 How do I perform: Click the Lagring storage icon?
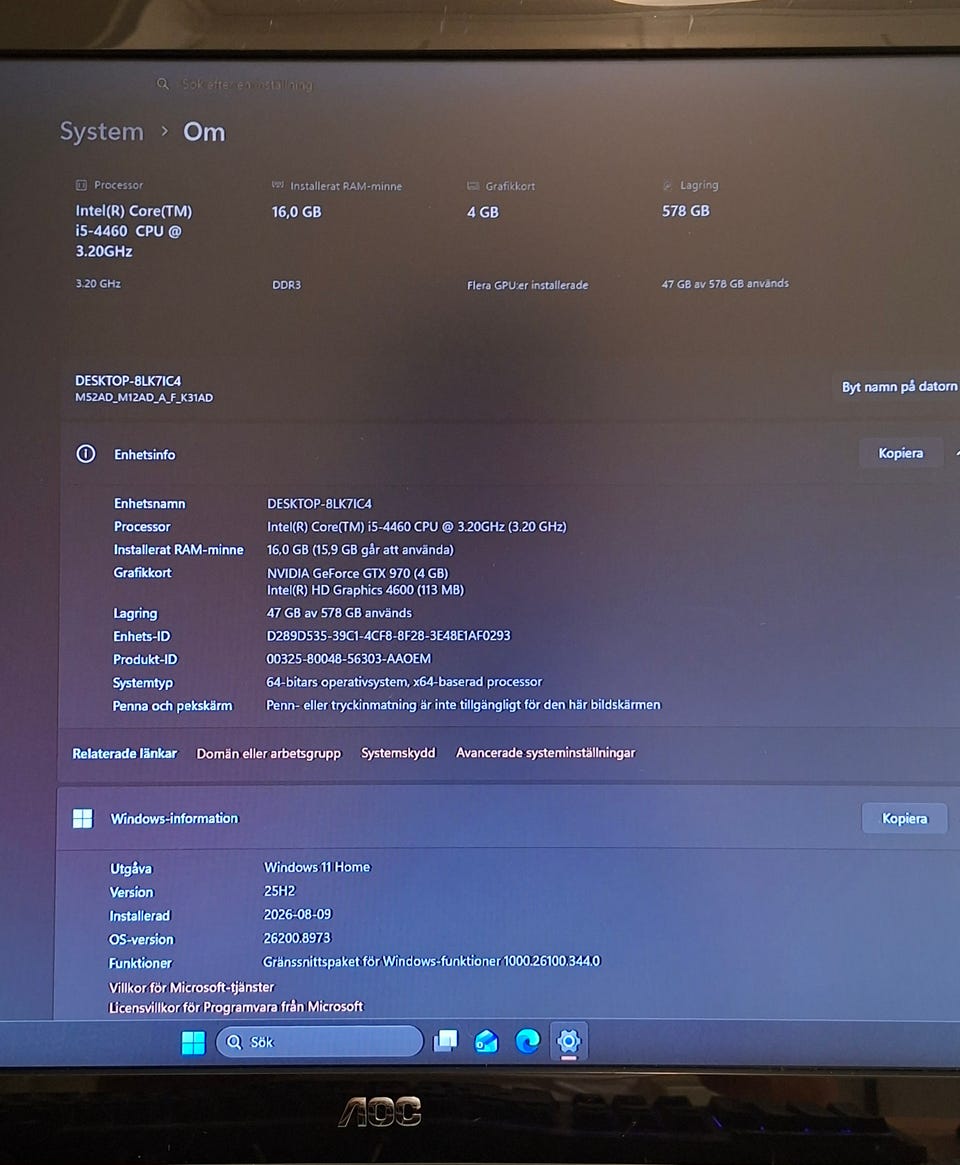pos(667,185)
